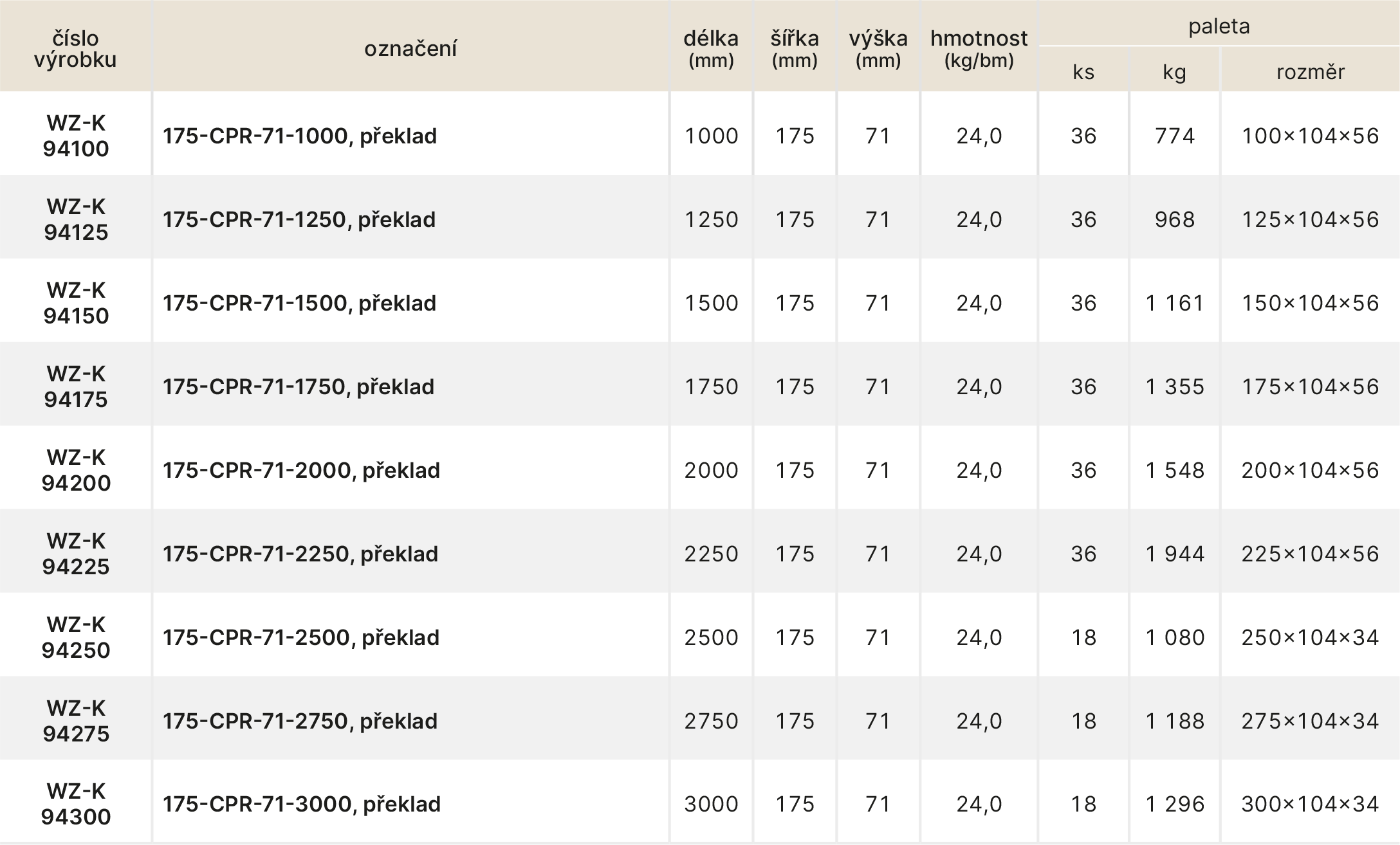Click the 'číslo výrobku' column header
This screenshot has width=1400, height=845.
pyautogui.click(x=75, y=49)
